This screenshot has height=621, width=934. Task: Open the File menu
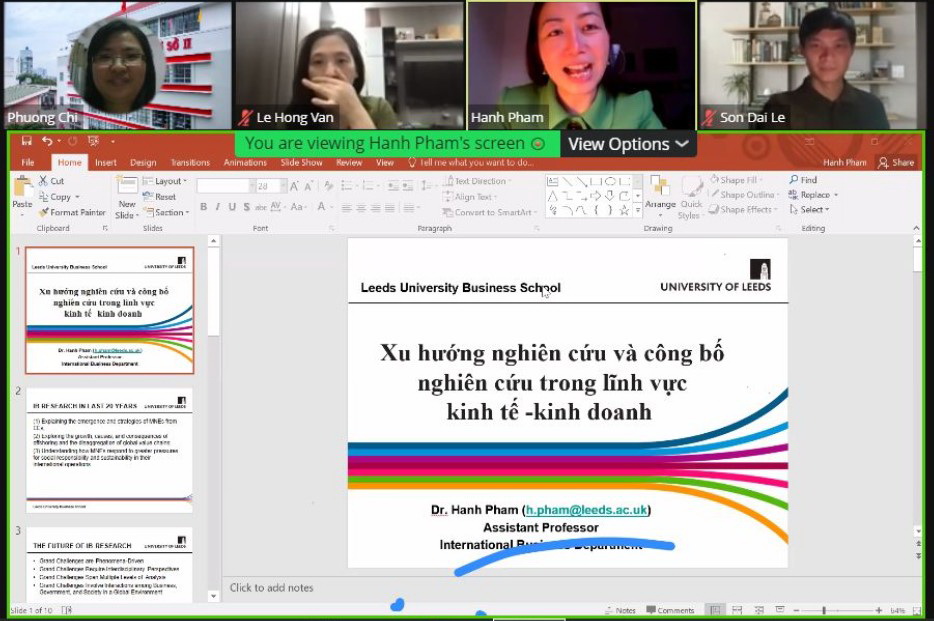click(x=28, y=162)
